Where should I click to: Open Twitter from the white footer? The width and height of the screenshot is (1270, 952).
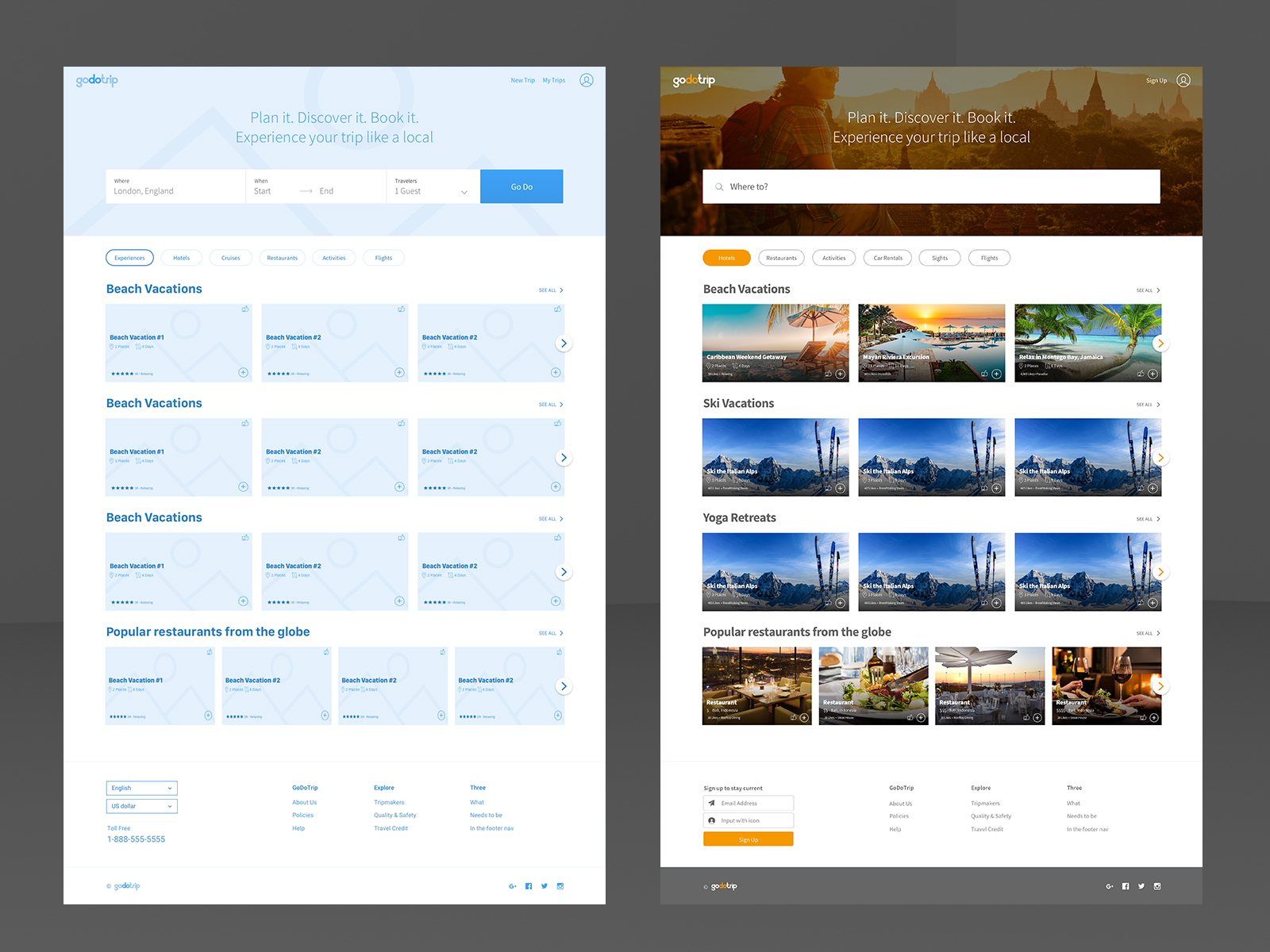545,886
